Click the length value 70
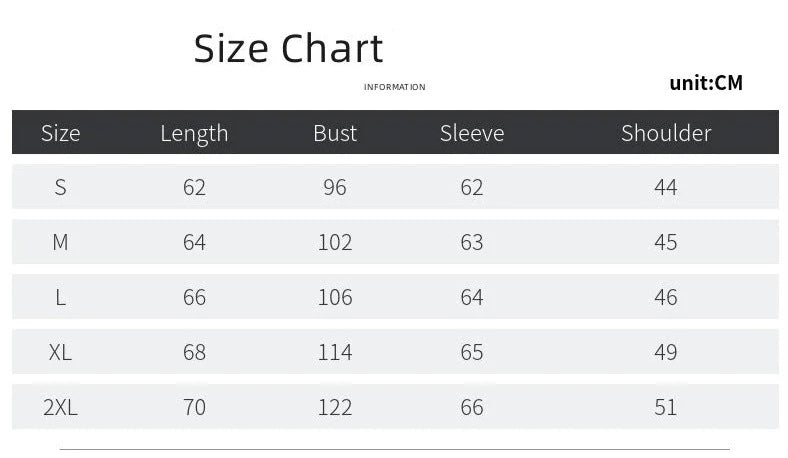 pos(194,407)
